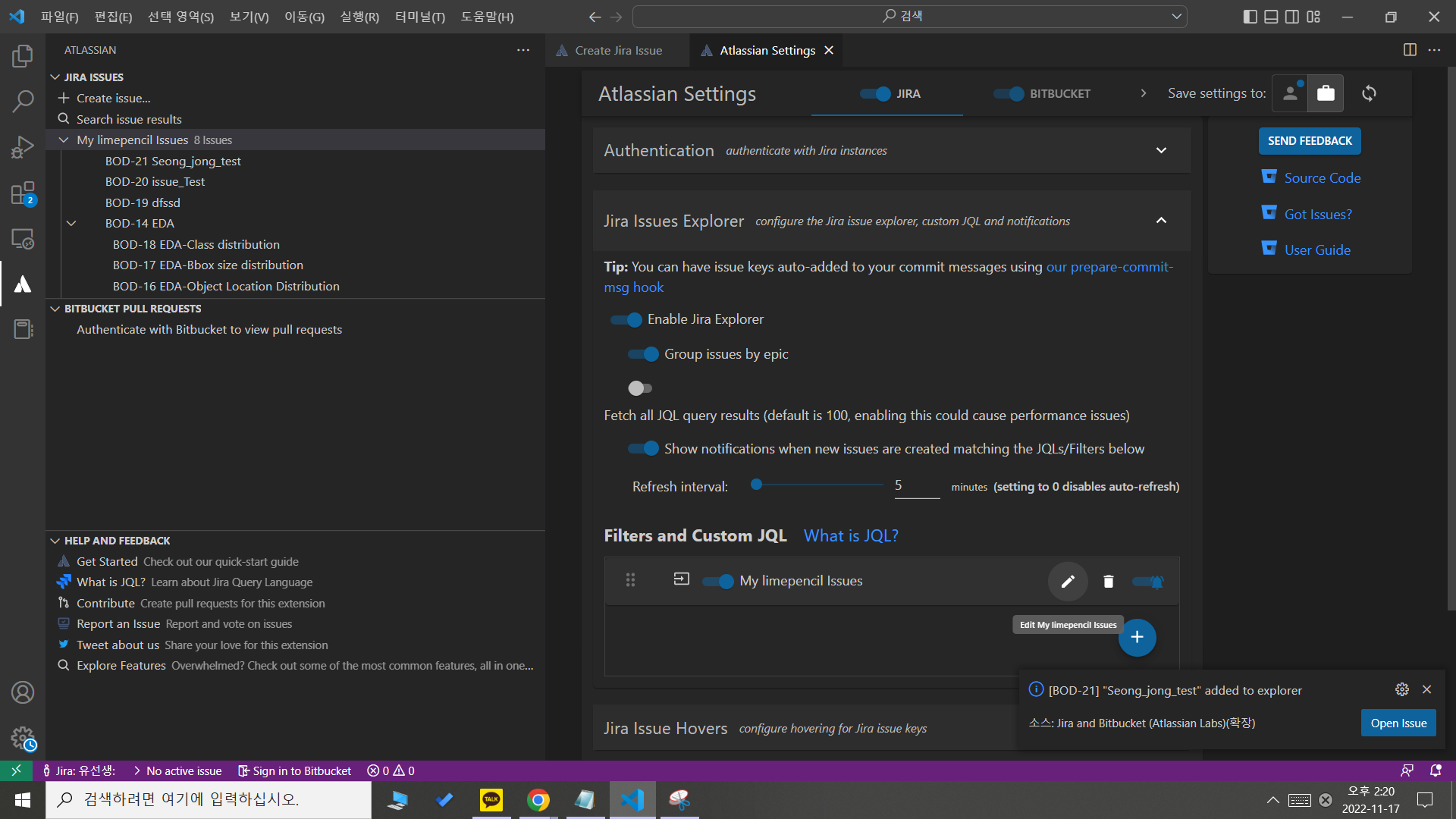This screenshot has height=819, width=1456.
Task: Collapse the BOD-14 EDA tree item
Action: (x=71, y=224)
